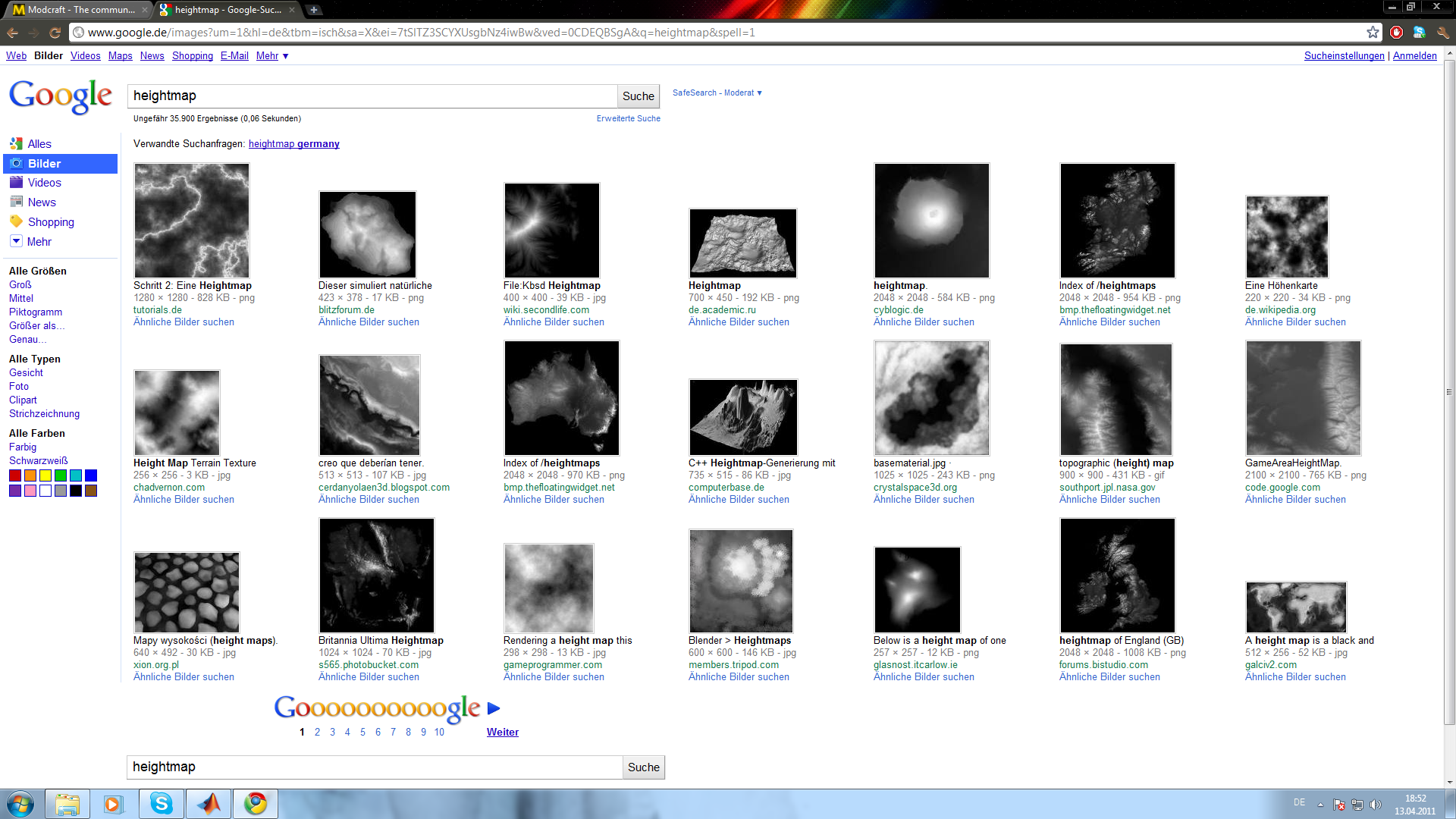The height and width of the screenshot is (819, 1456).
Task: Open Videos in the top navigation bar
Action: pos(85,55)
